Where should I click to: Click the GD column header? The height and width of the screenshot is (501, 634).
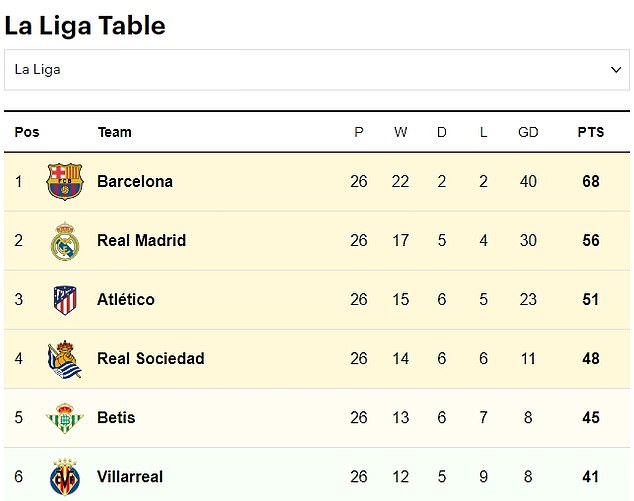pyautogui.click(x=528, y=132)
